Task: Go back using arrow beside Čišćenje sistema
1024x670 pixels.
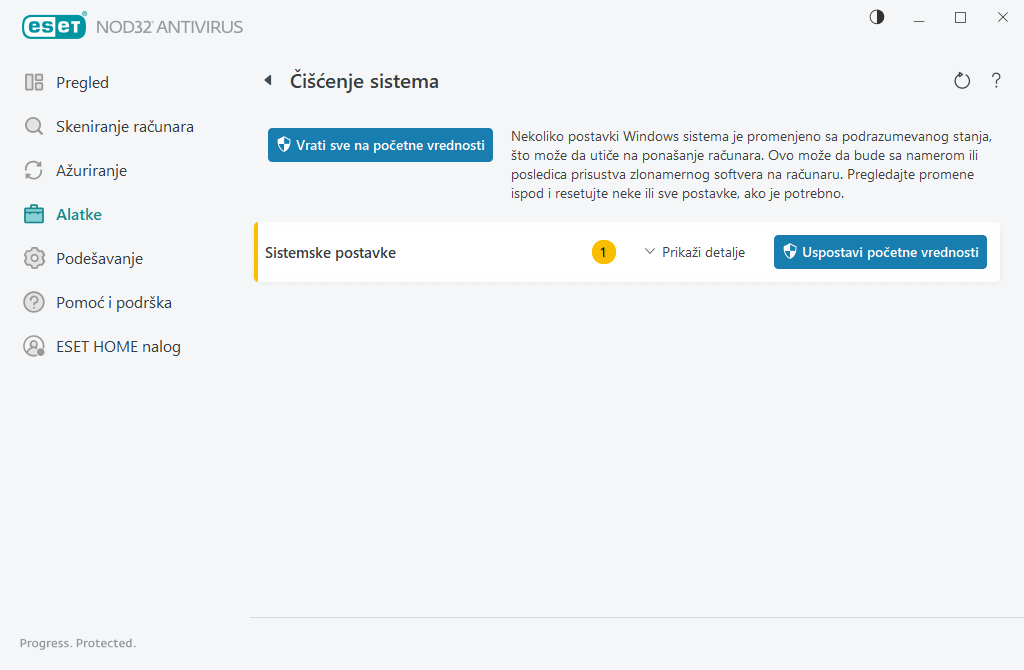Action: [x=268, y=81]
